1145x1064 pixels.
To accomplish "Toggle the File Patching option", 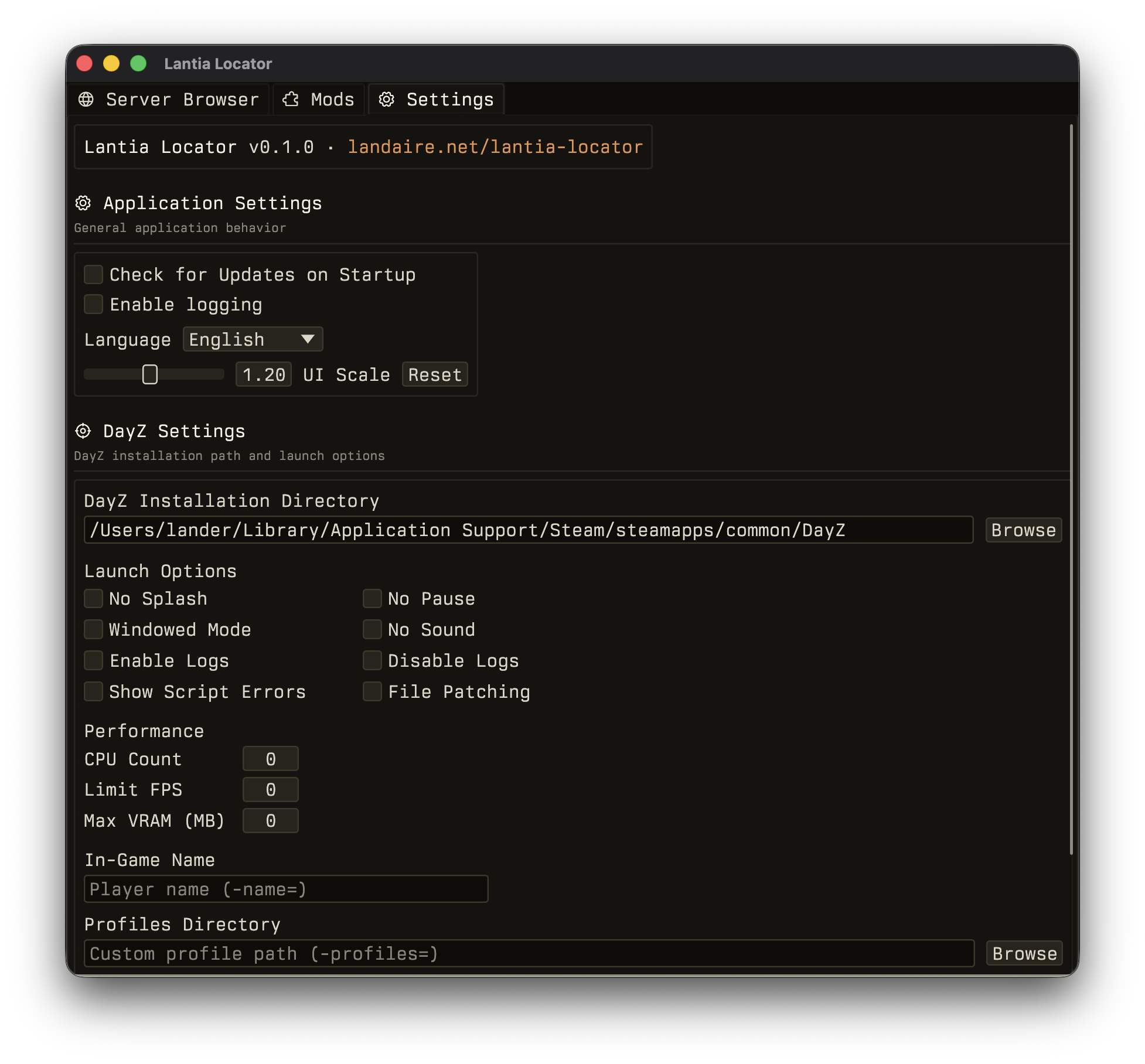I will (372, 691).
